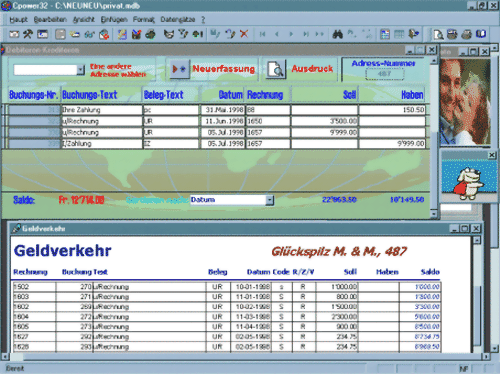Click scroll up arrow in Debitoren window
The width and height of the screenshot is (500, 374).
click(434, 61)
